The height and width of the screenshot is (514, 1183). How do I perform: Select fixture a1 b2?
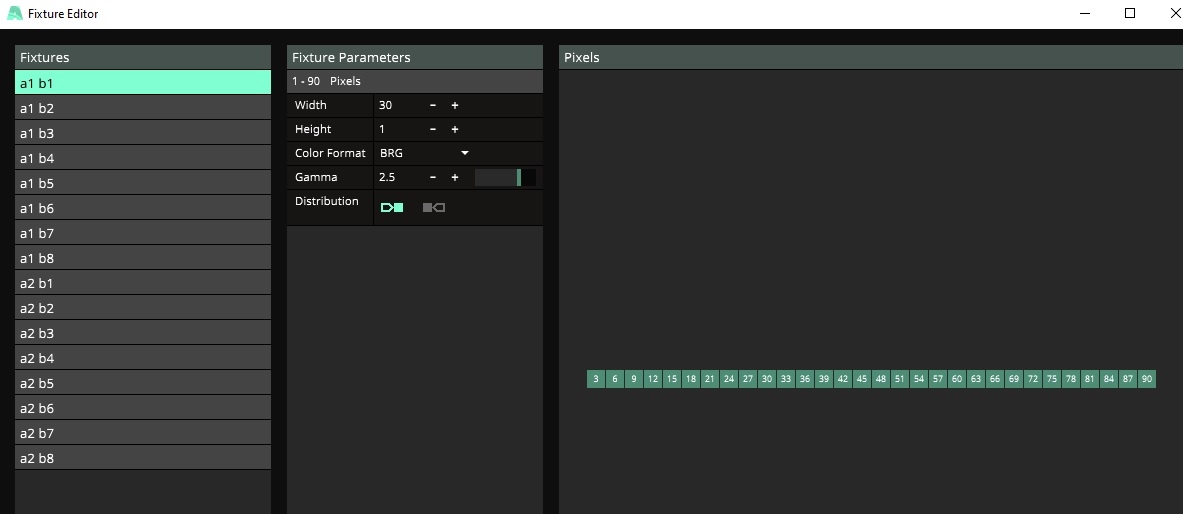point(143,108)
